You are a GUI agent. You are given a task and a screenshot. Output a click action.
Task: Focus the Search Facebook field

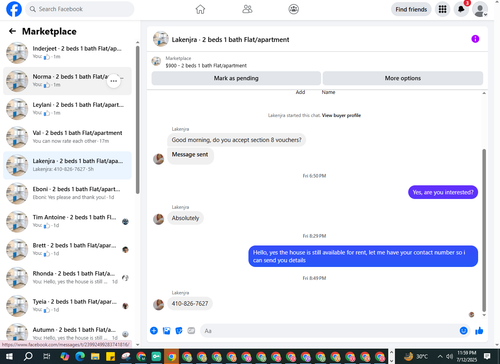80,9
